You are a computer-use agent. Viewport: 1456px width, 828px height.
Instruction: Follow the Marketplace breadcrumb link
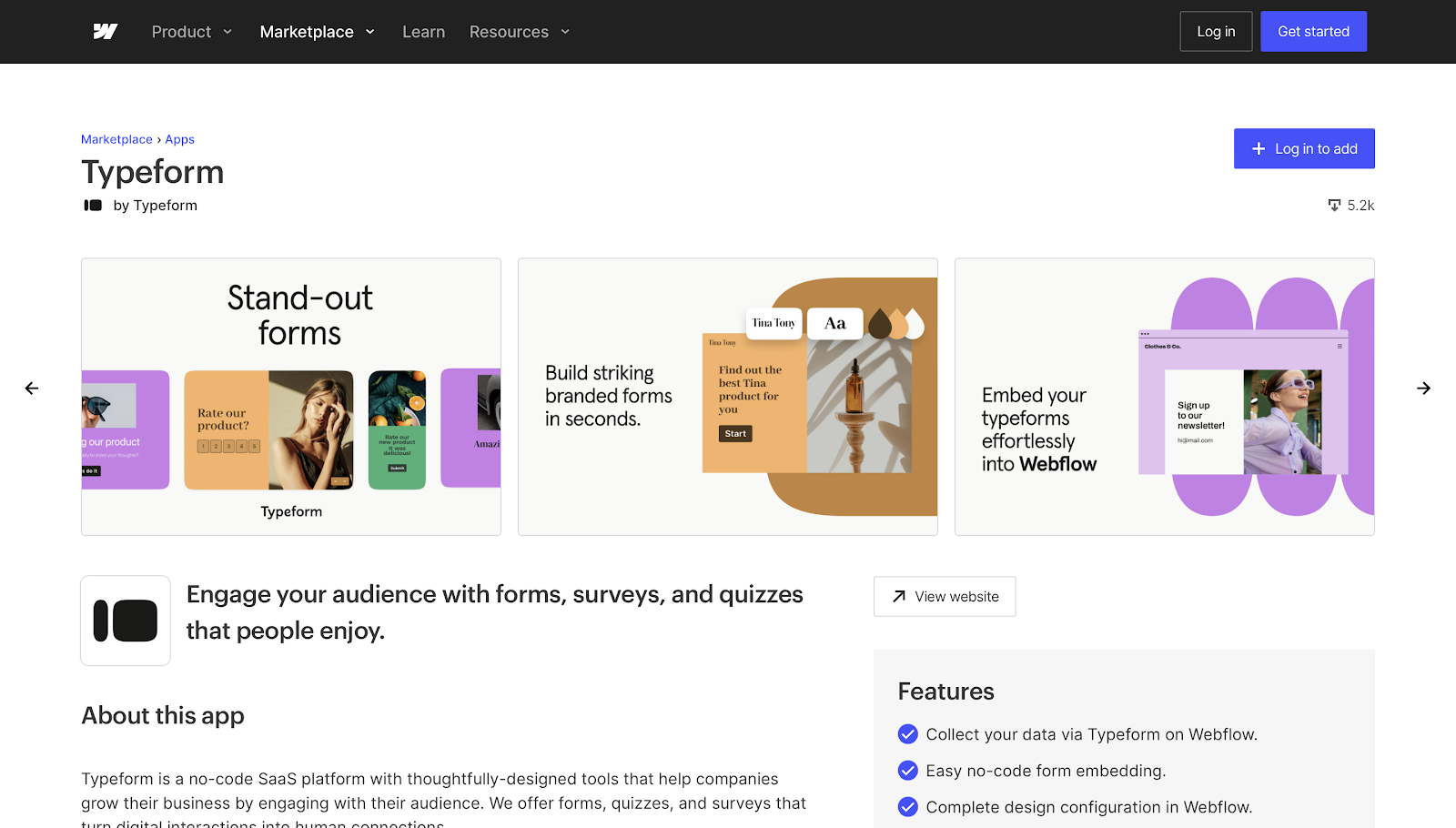(x=116, y=139)
